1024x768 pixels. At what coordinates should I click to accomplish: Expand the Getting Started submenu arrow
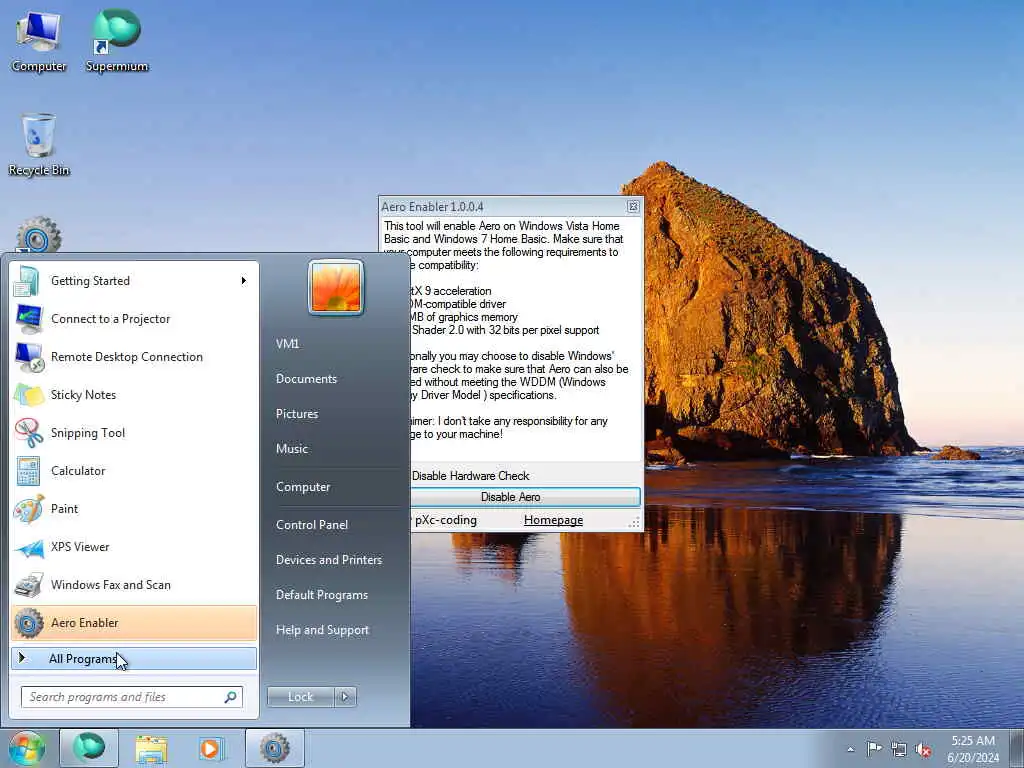click(244, 281)
